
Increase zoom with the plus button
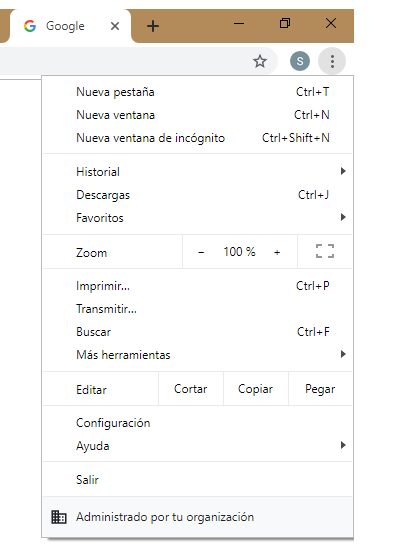(x=277, y=252)
